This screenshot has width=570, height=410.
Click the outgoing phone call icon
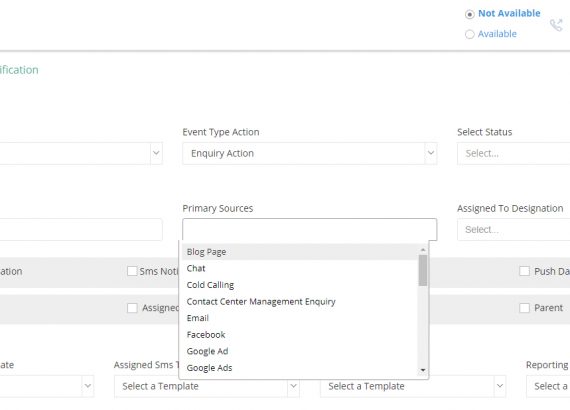coord(556,25)
